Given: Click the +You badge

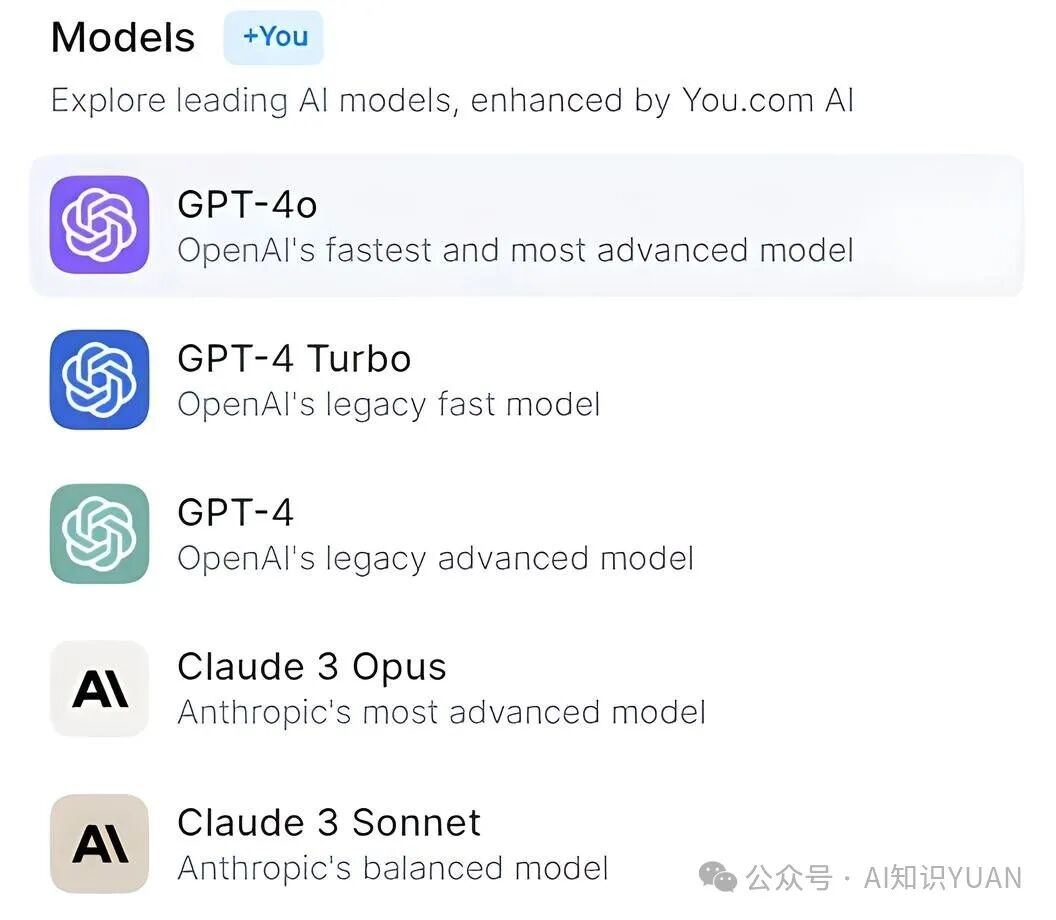Looking at the screenshot, I should tap(274, 38).
